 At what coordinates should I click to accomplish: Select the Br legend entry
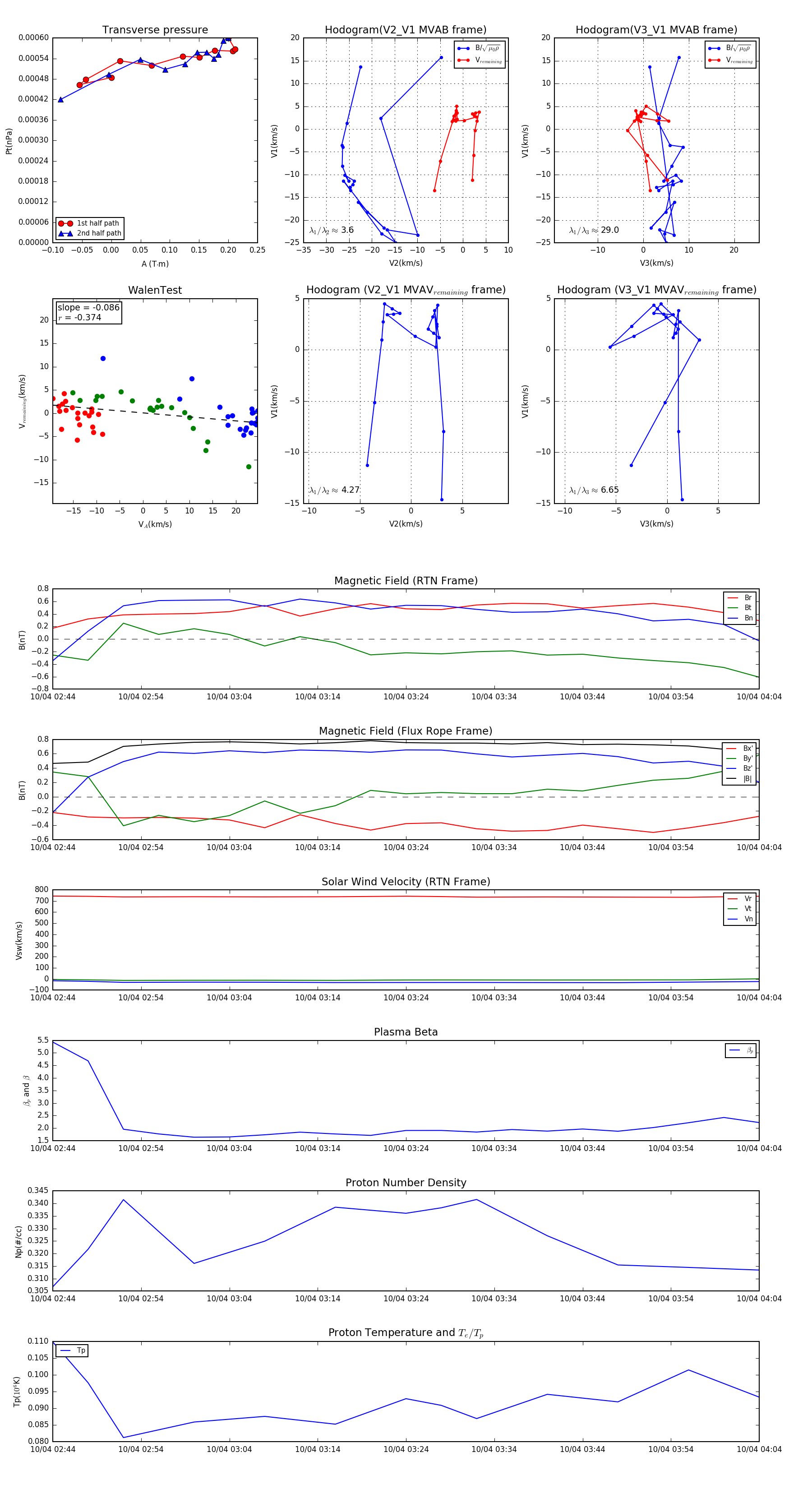point(740,598)
